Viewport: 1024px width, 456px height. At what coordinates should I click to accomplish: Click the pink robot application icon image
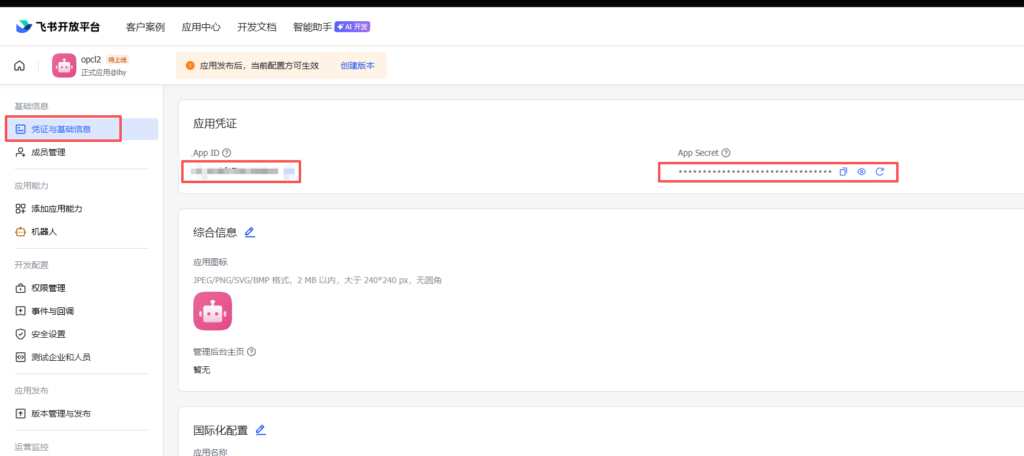click(212, 311)
